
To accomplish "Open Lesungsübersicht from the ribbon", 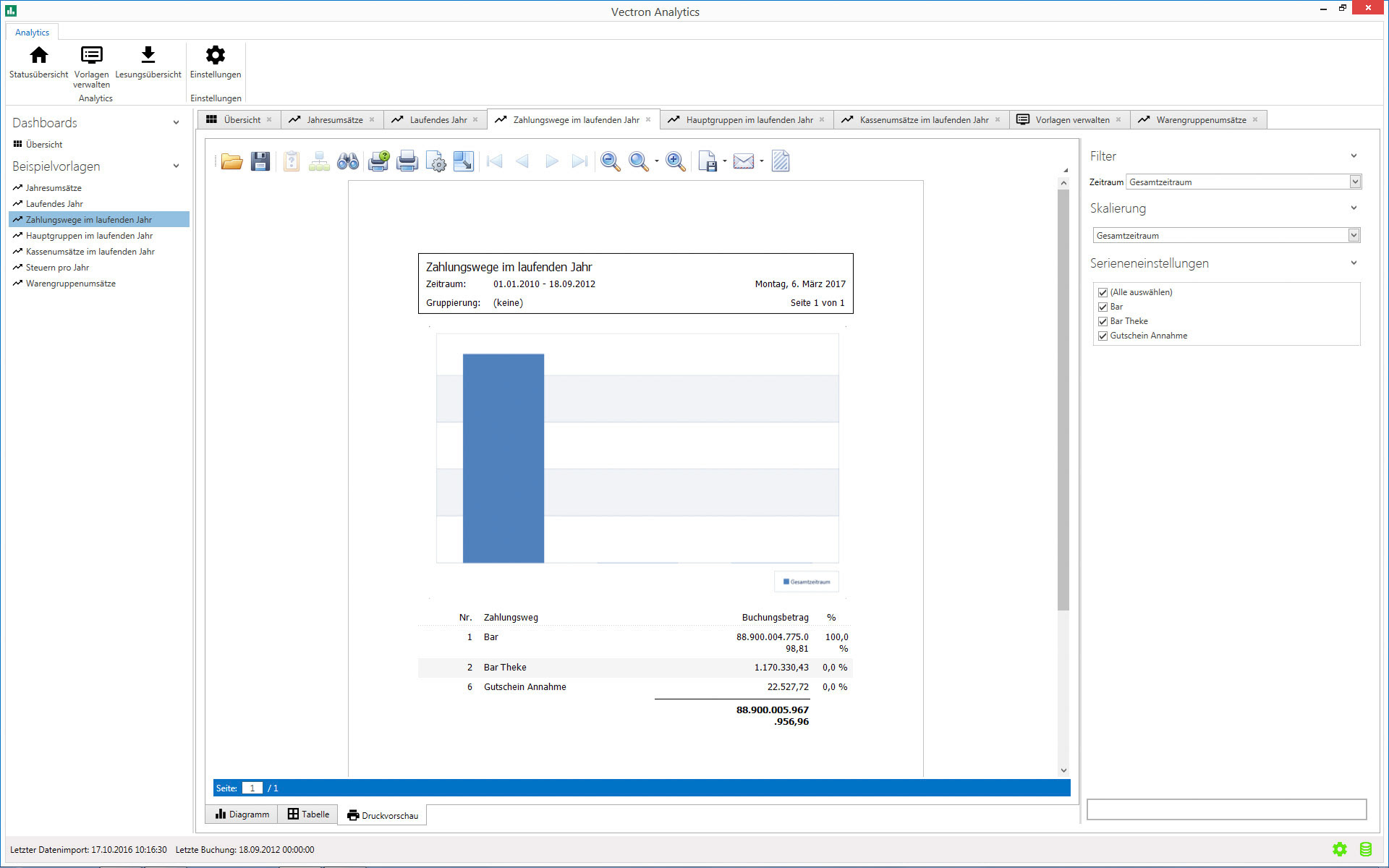I will 148,62.
